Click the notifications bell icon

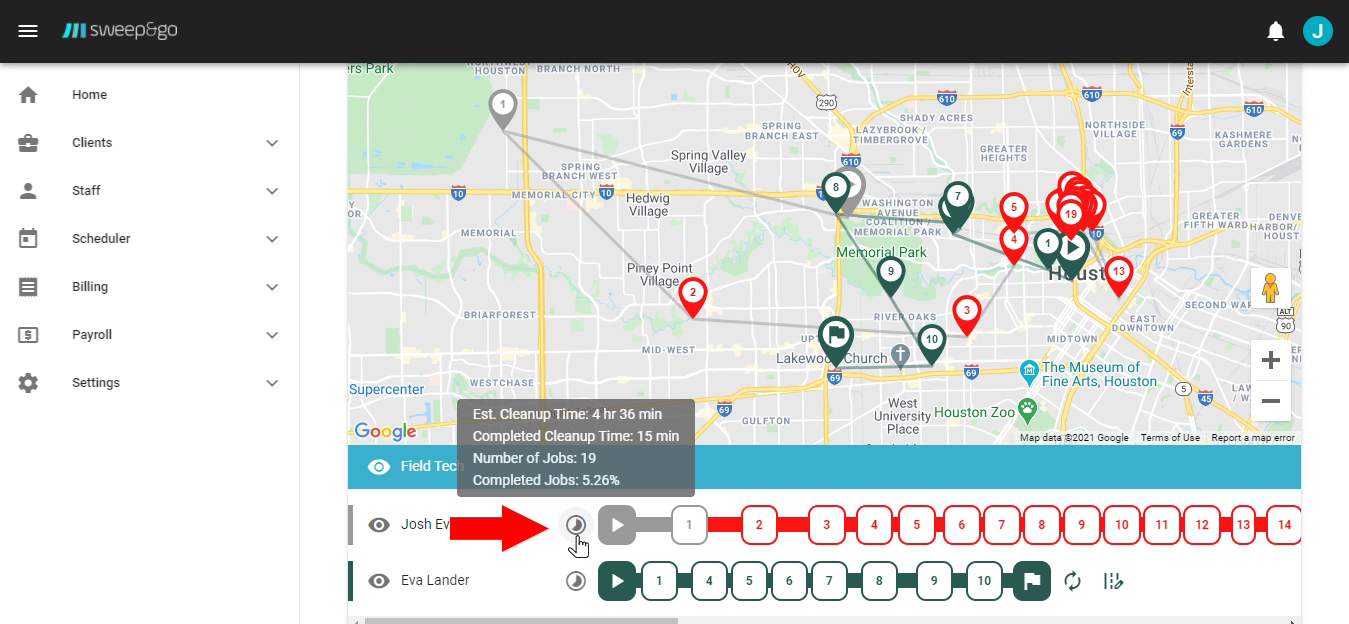coord(1275,31)
